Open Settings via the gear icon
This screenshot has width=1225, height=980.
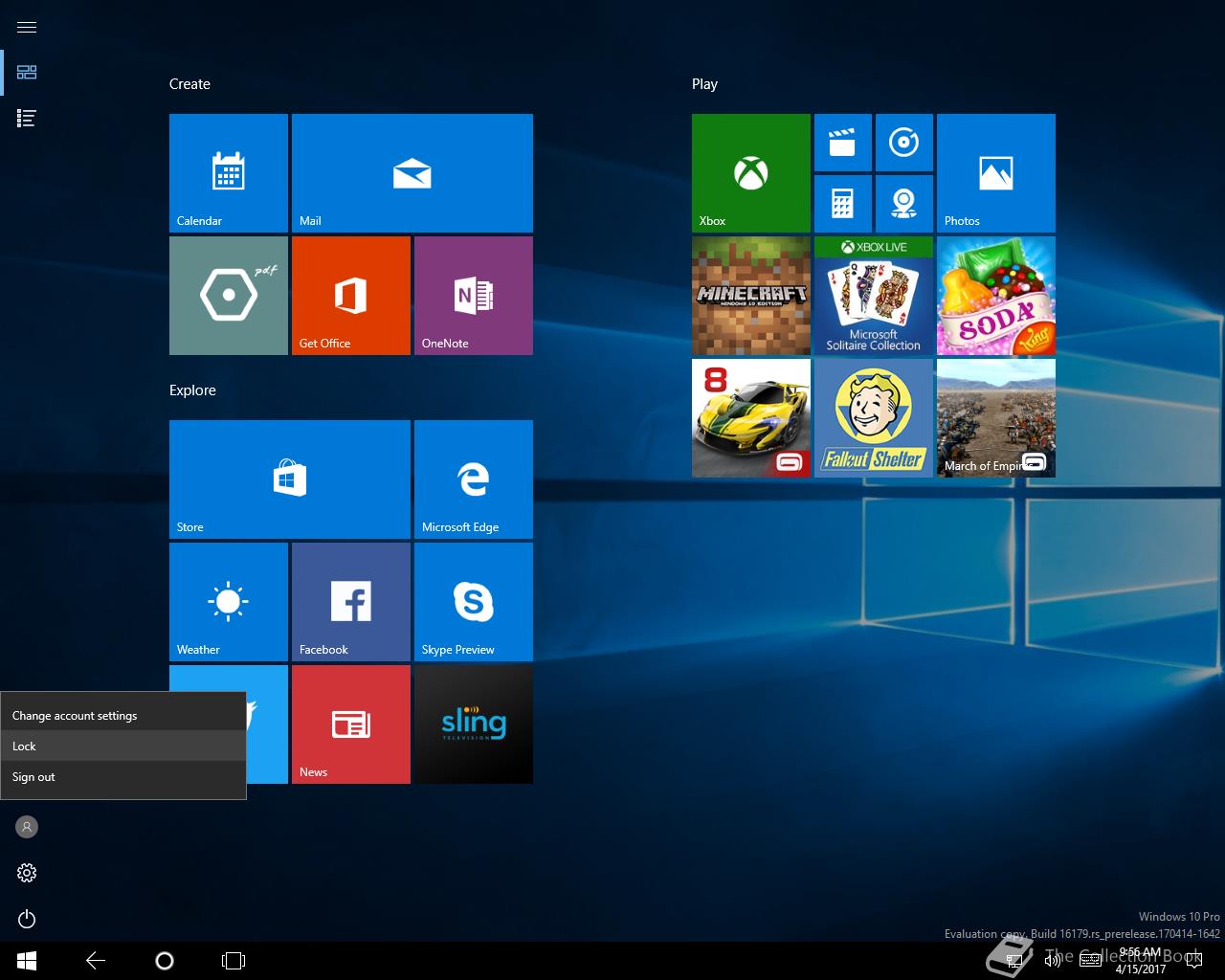pyautogui.click(x=27, y=873)
